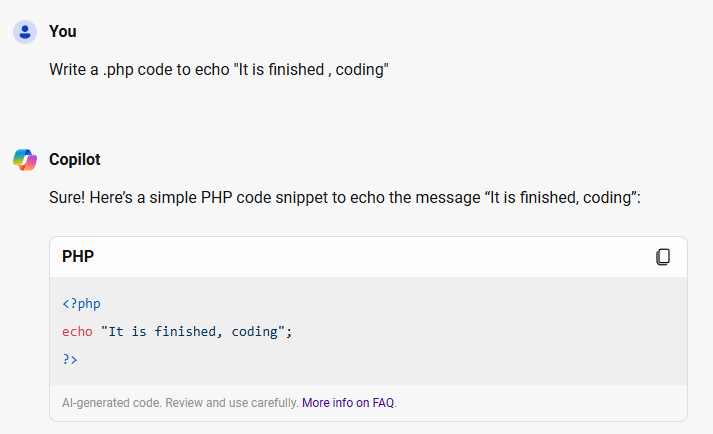Click the "You" sender name
Viewport: 713px width, 434px height.
(x=63, y=32)
